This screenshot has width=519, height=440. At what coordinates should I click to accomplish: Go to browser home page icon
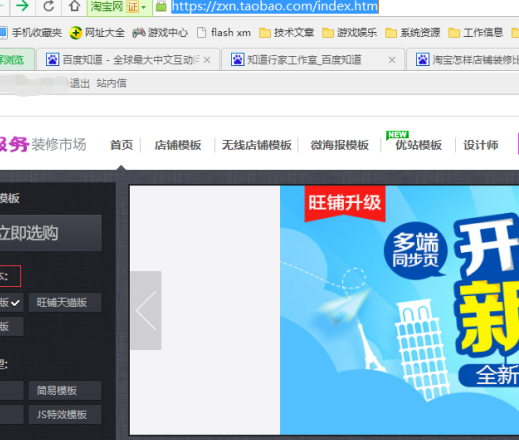(x=74, y=6)
